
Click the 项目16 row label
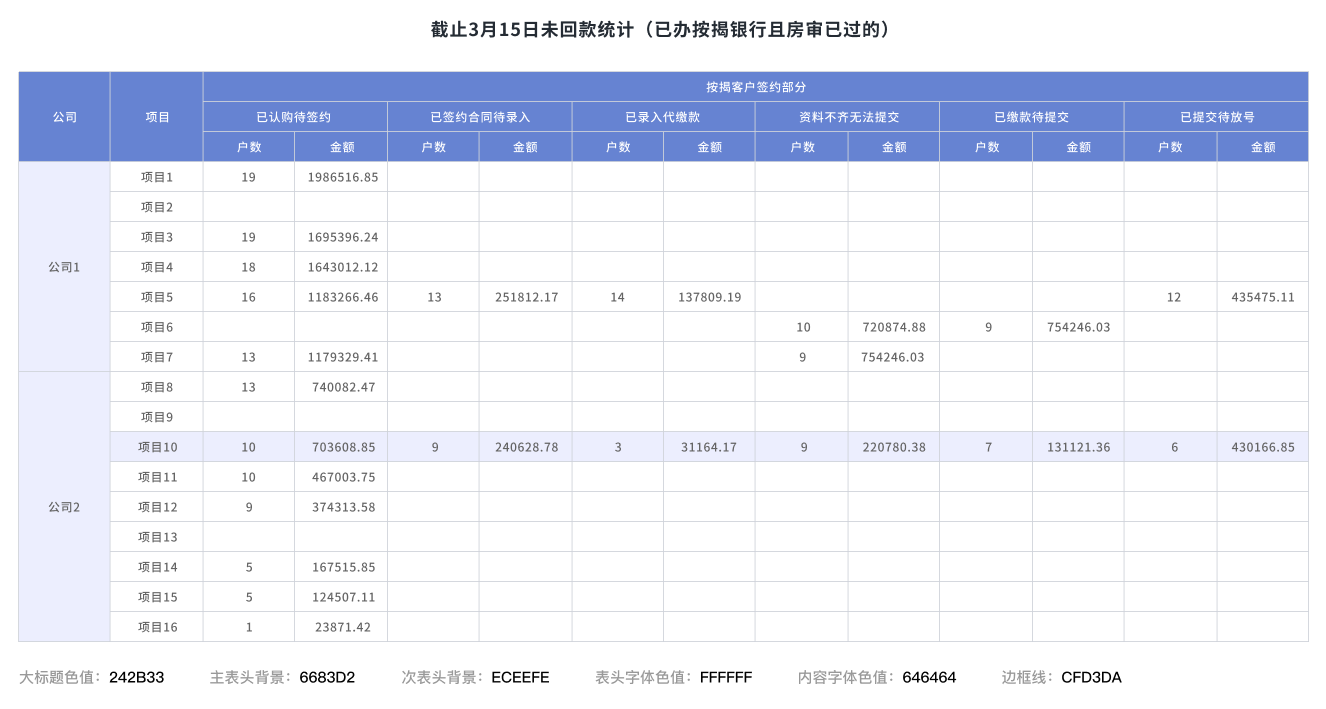(157, 627)
